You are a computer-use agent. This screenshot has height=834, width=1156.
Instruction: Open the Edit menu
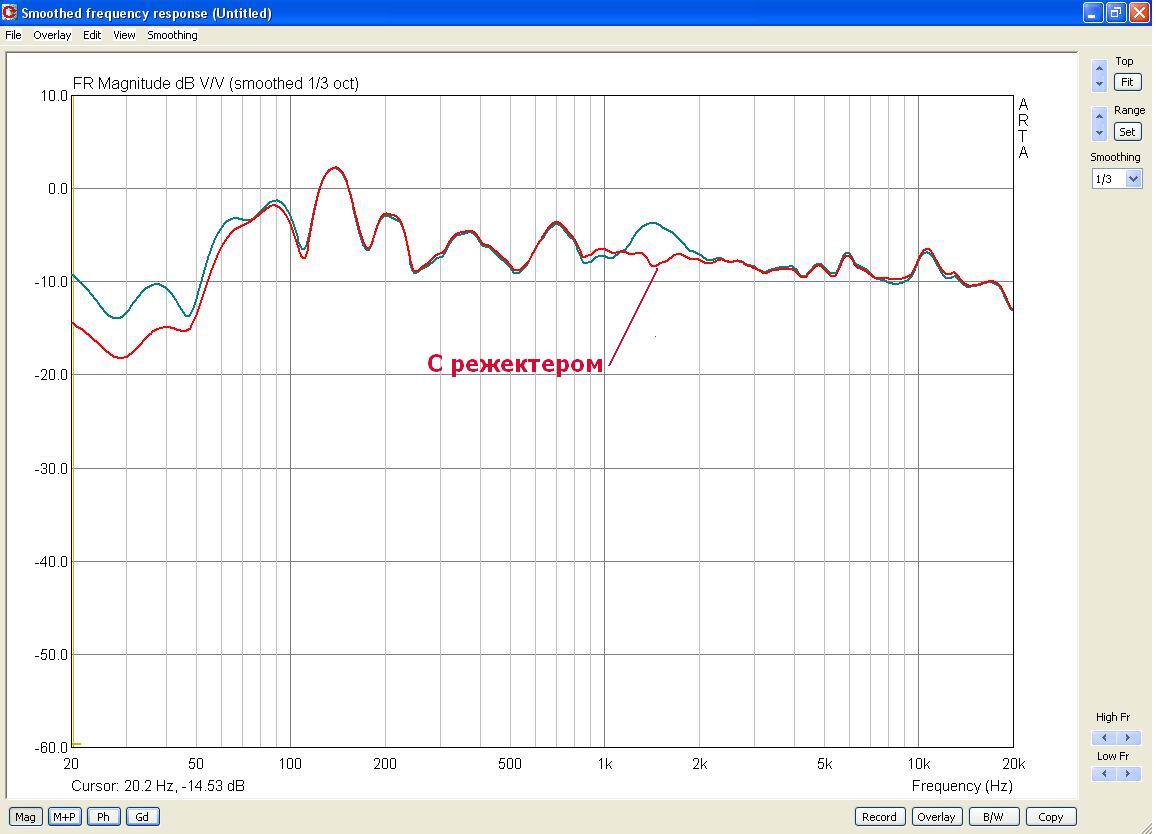click(x=91, y=35)
